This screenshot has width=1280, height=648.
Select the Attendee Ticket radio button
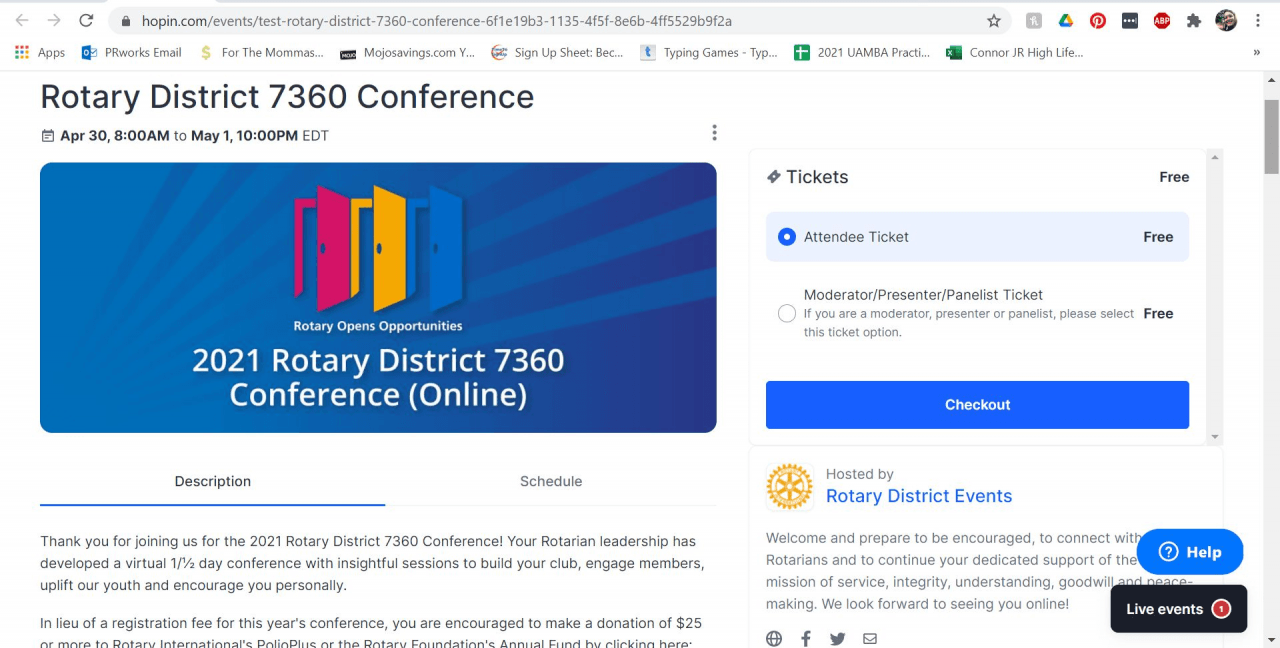[x=787, y=237]
